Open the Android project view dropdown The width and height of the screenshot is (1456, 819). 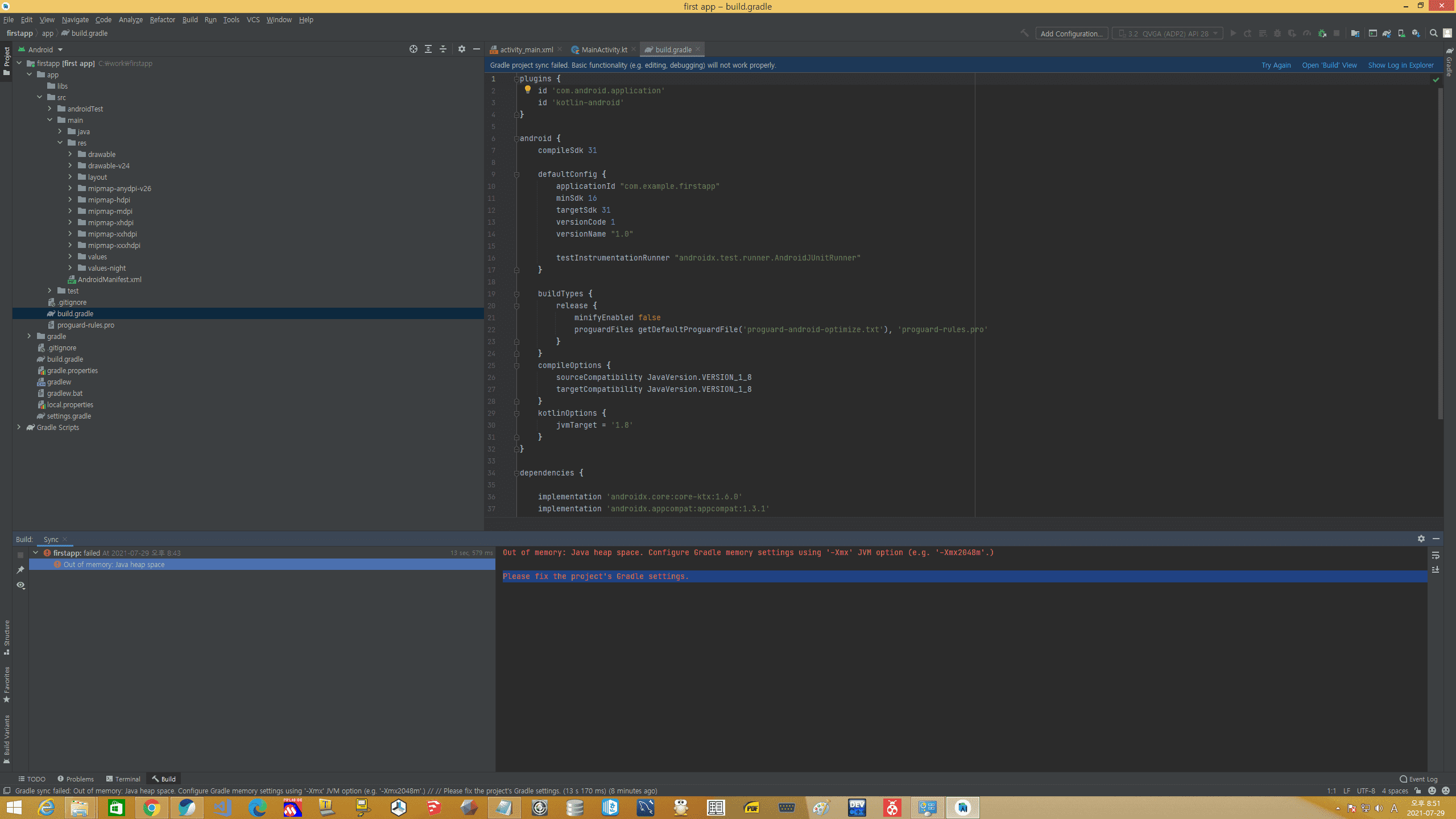click(x=41, y=49)
